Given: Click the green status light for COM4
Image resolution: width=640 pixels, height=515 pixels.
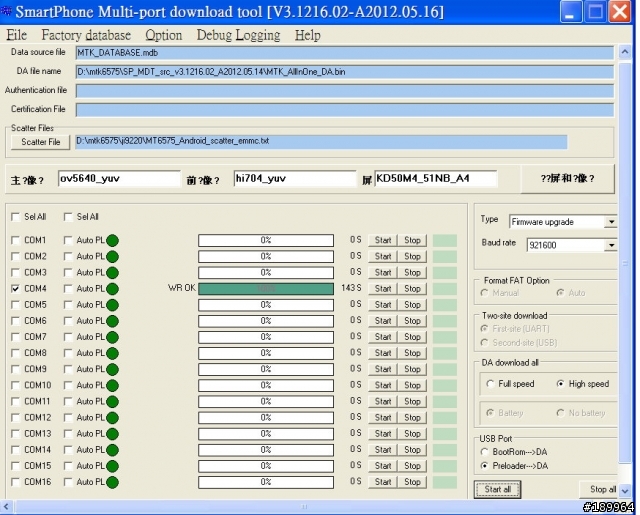Looking at the screenshot, I should (112, 289).
